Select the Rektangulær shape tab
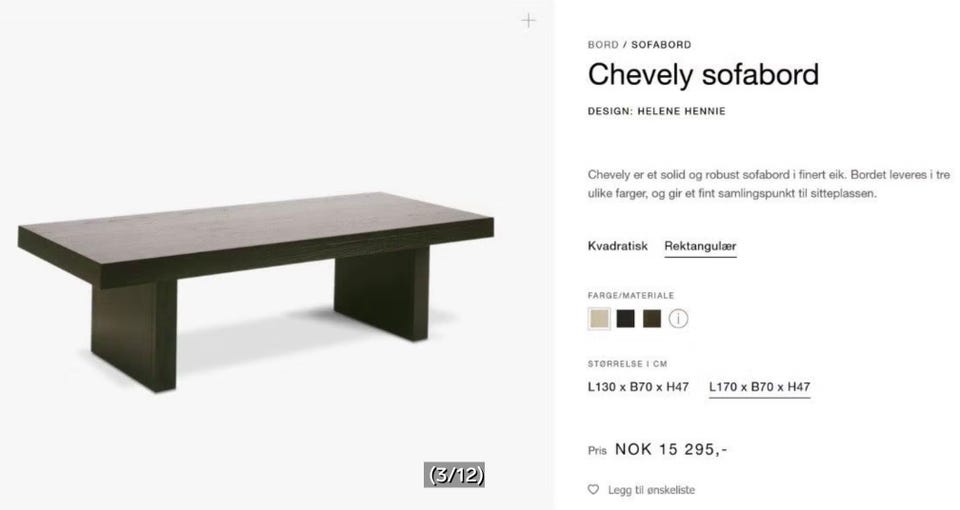The image size is (960, 510). point(700,246)
